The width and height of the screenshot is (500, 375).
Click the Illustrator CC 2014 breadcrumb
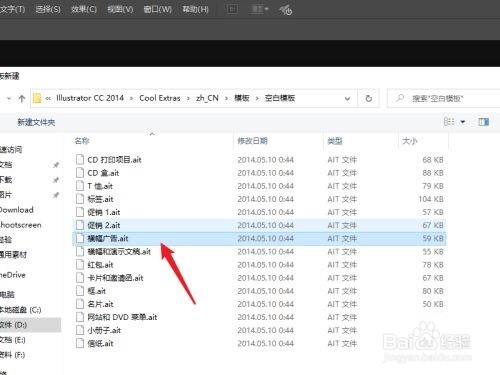coord(90,98)
